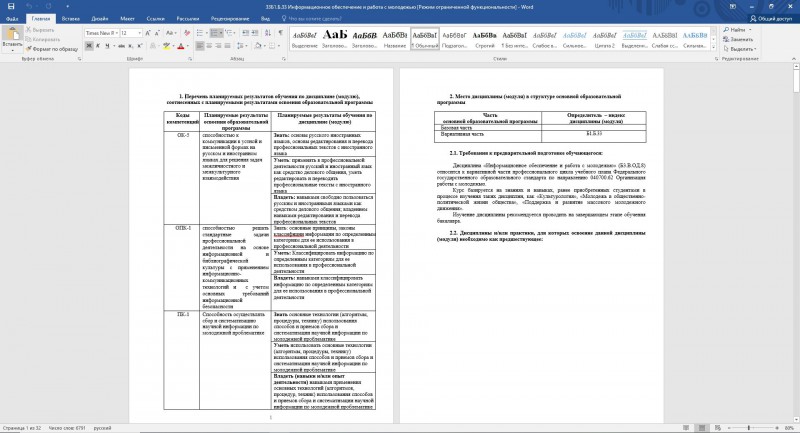This screenshot has width=800, height=433.
Task: Click Найти (Find) button
Action: [x=737, y=30]
